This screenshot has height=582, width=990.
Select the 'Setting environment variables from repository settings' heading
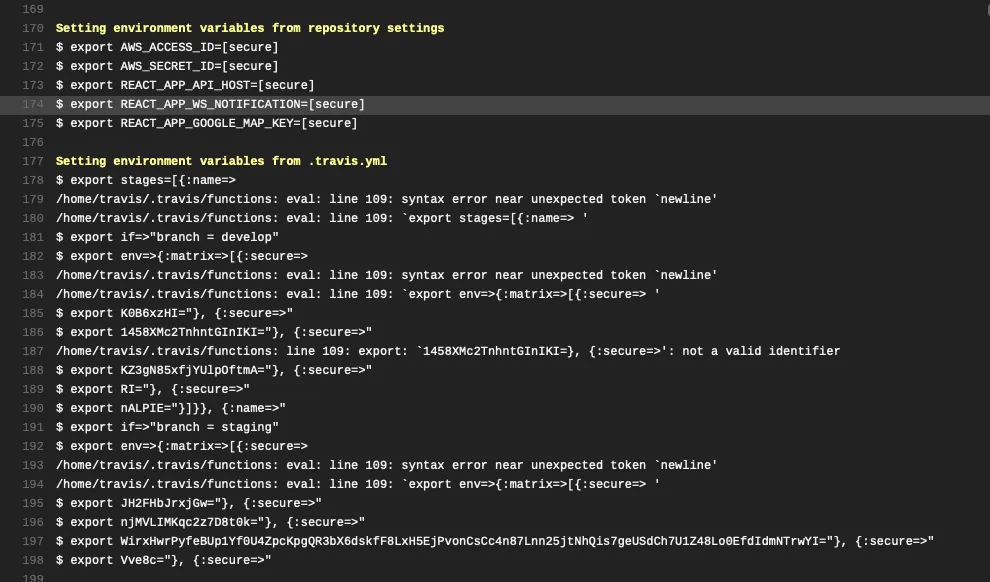250,28
